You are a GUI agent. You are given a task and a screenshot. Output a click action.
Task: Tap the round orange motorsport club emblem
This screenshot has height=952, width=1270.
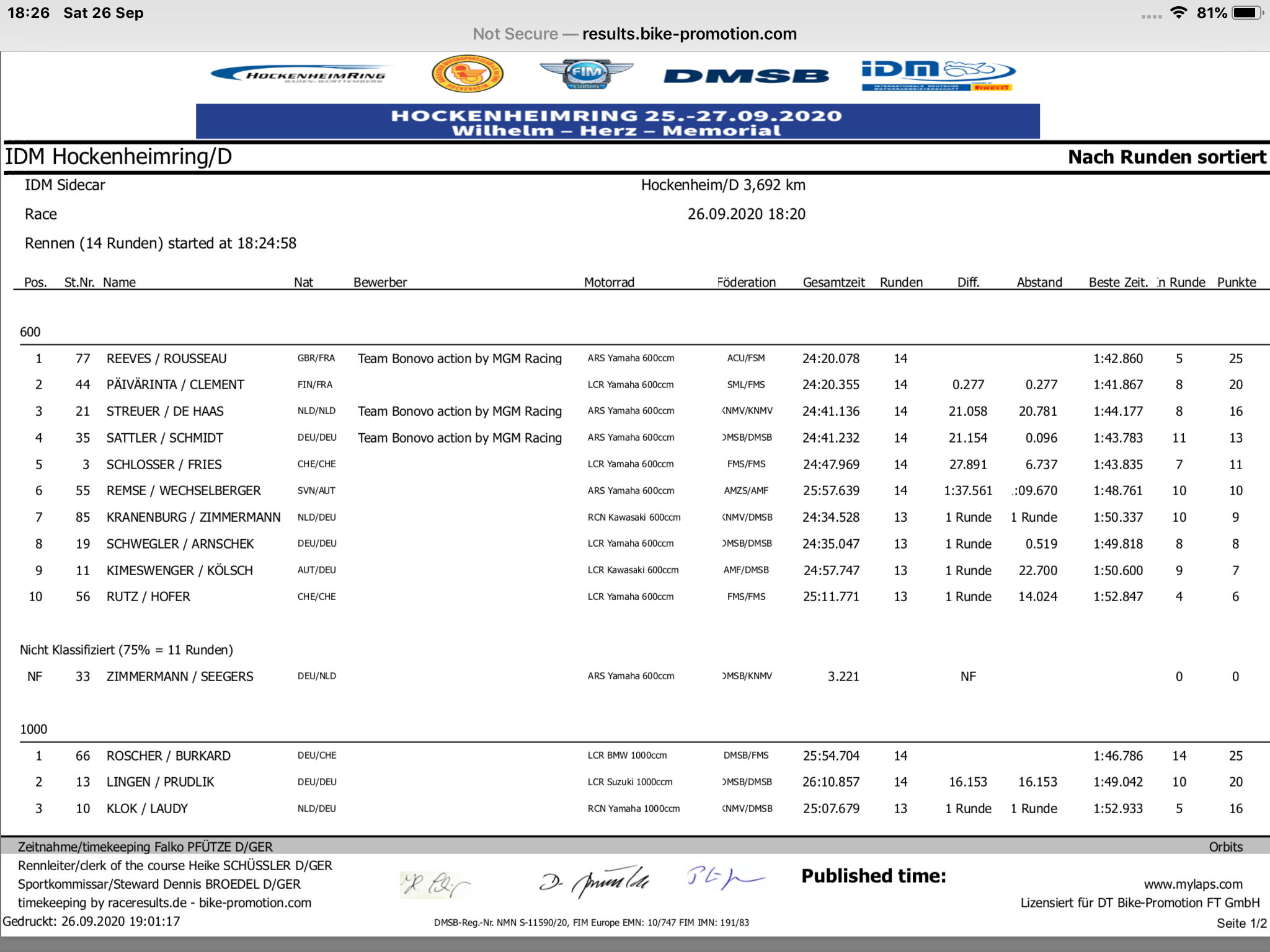(467, 74)
